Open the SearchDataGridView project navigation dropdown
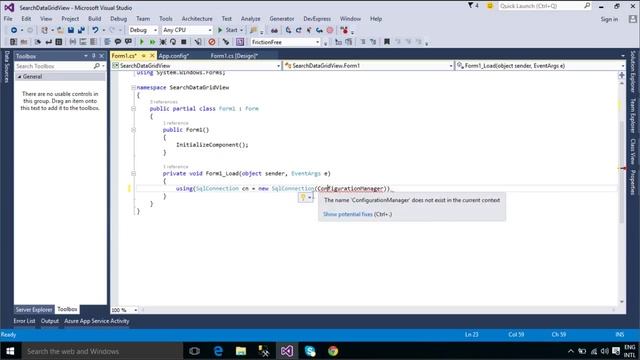The image size is (640, 360). click(x=196, y=66)
